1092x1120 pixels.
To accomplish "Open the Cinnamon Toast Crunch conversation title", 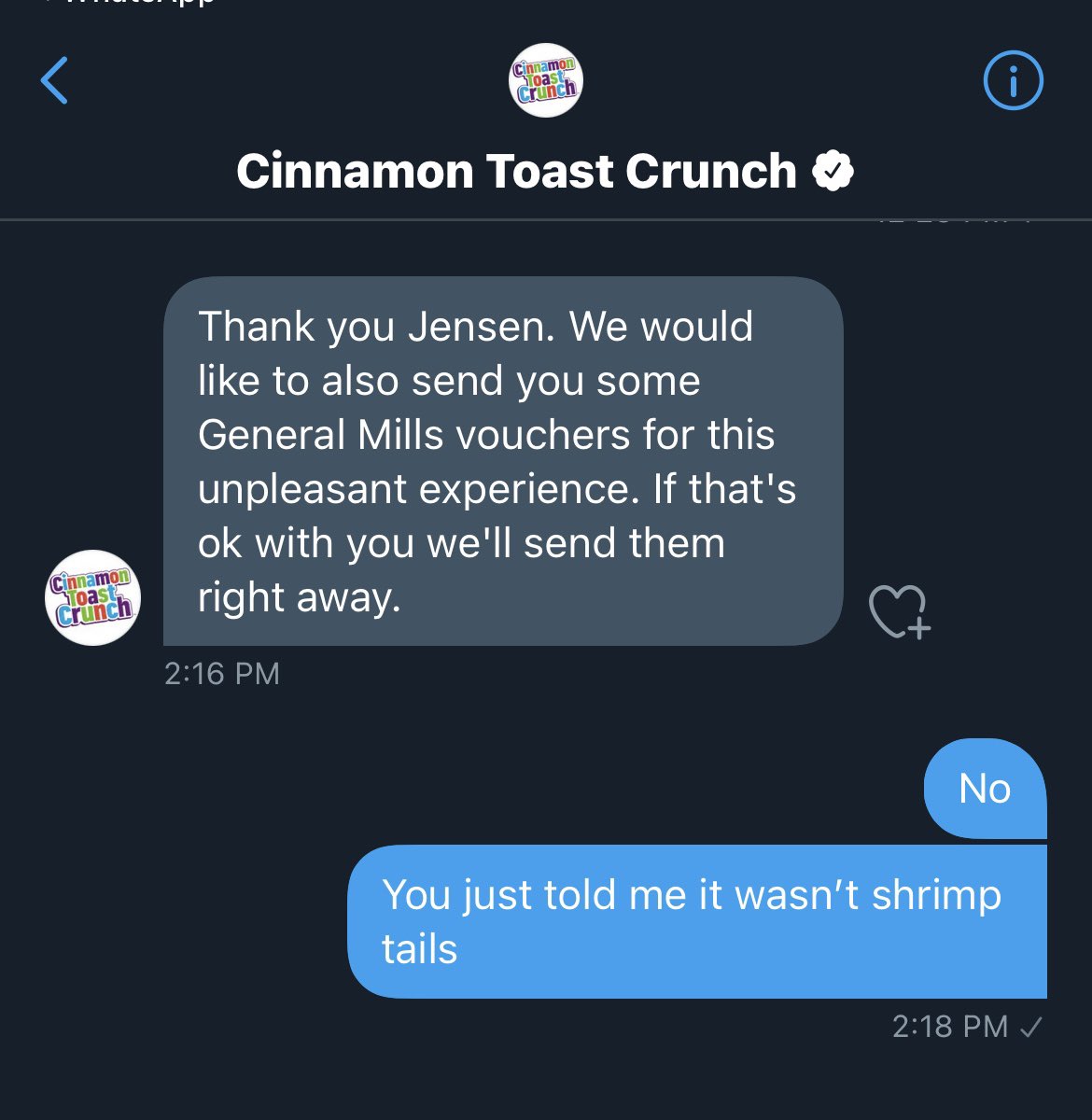I will point(518,170).
